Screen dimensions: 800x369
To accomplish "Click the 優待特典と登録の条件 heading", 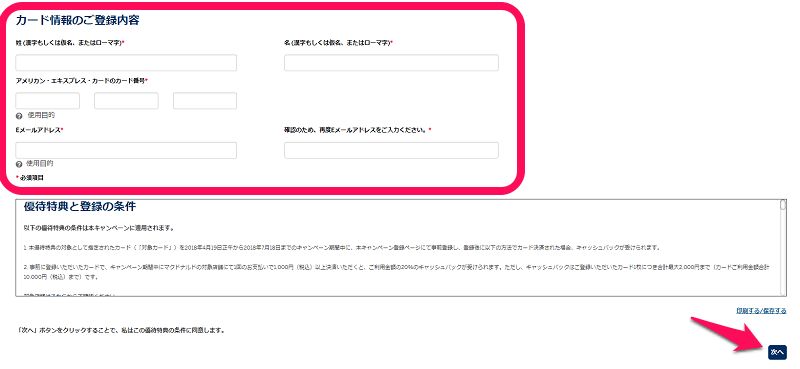I will coord(80,207).
